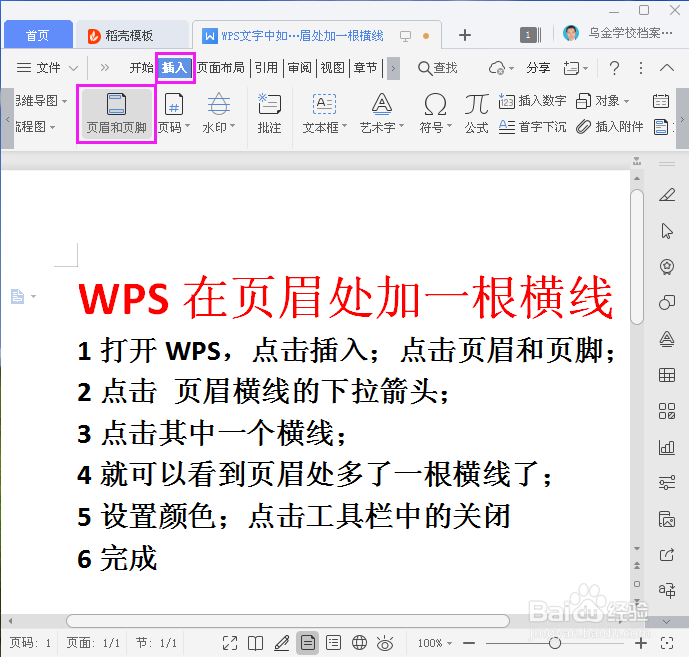Select the cursor selection tool in sidebar

667,231
